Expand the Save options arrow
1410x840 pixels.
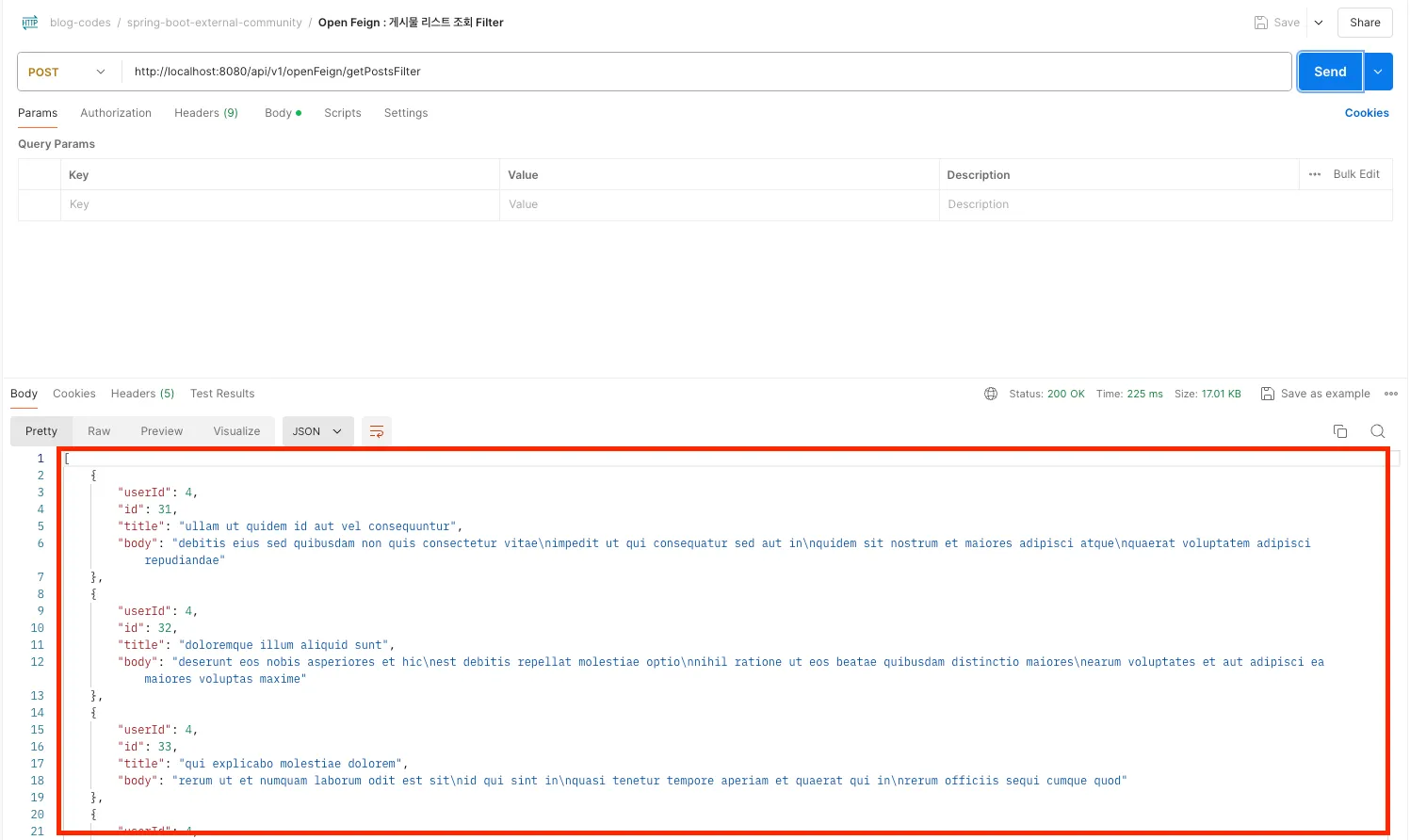[x=1319, y=23]
